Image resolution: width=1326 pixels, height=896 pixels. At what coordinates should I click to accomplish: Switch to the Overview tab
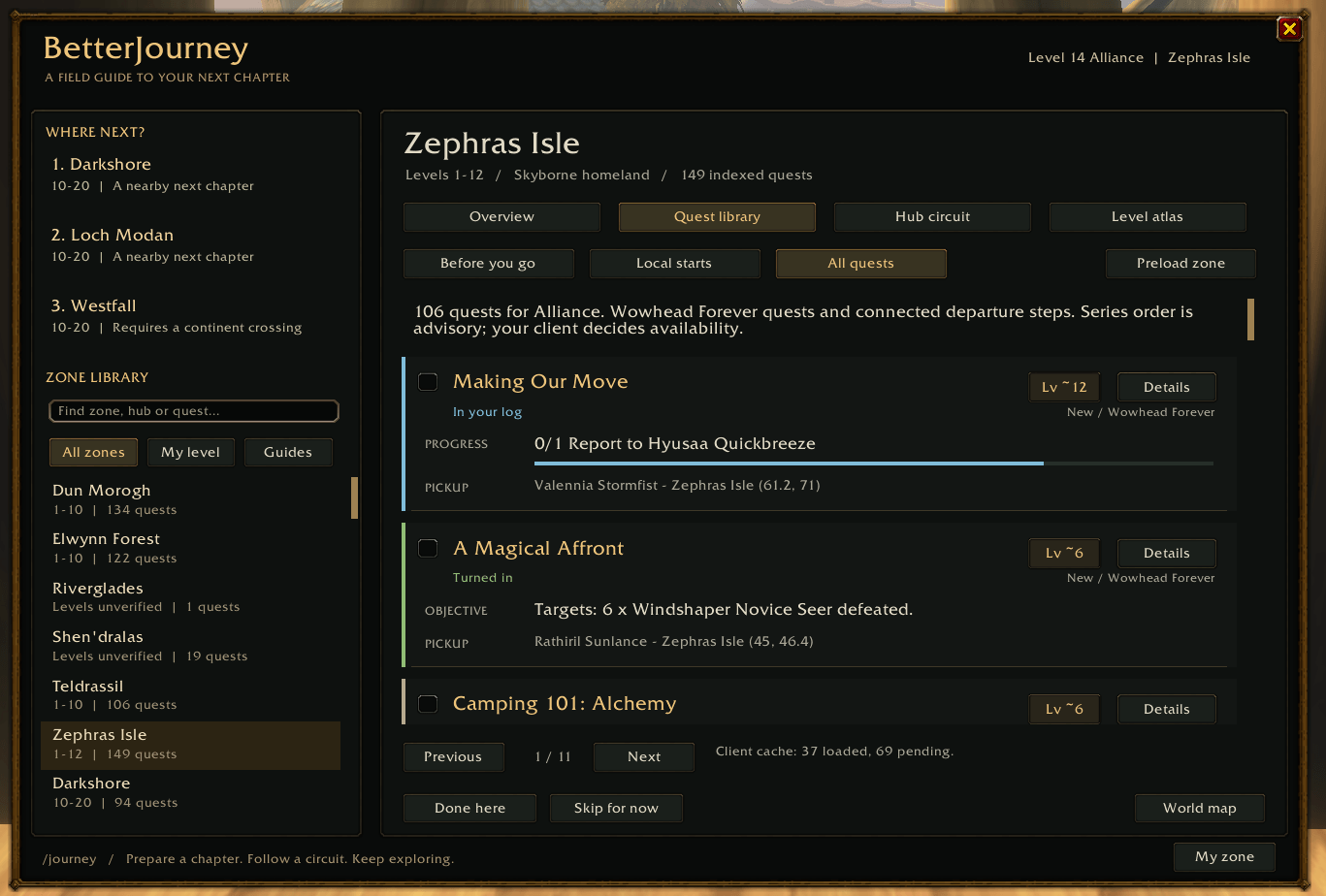501,217
